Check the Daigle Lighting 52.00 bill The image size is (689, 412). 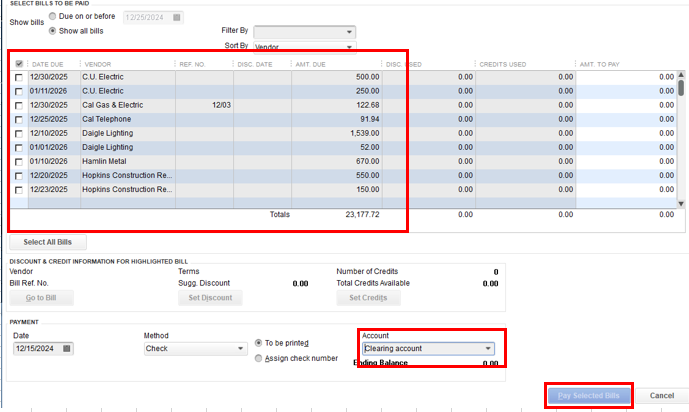click(x=18, y=148)
